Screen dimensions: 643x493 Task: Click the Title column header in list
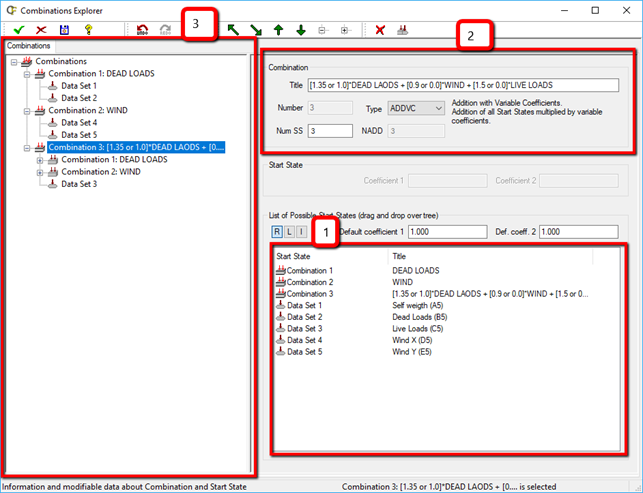(490, 257)
